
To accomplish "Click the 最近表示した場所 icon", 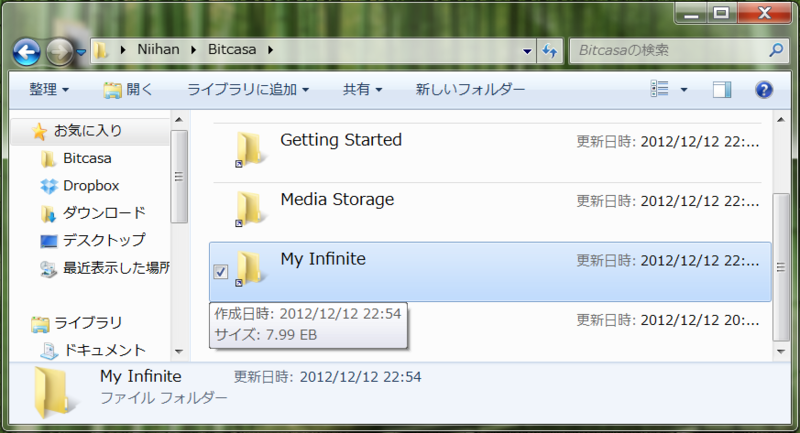I will [48, 269].
